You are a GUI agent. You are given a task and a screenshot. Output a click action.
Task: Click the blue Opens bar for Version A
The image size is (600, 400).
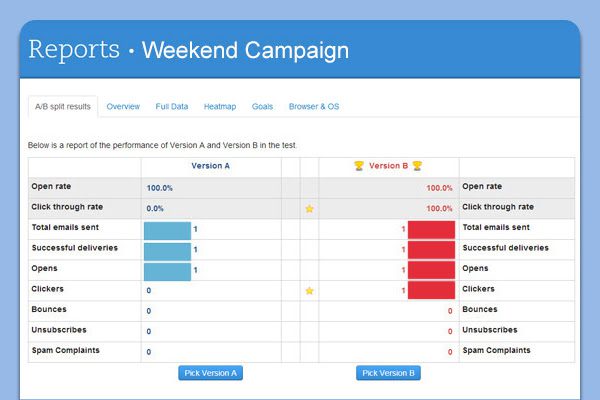pos(167,270)
